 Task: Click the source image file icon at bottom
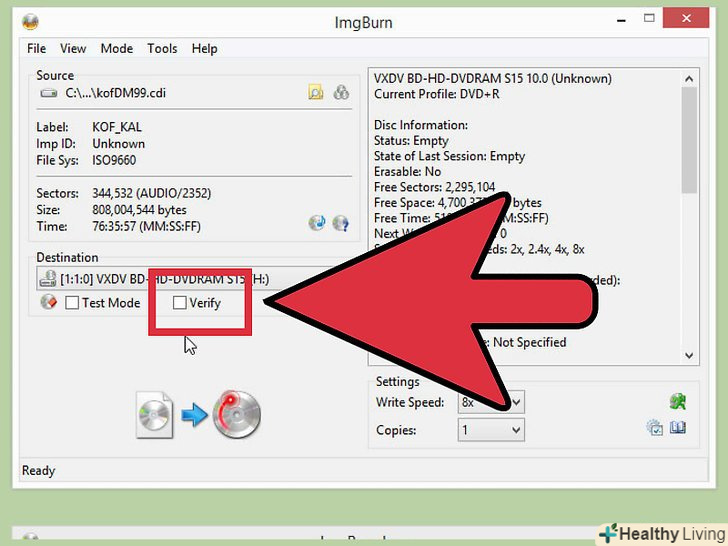(155, 415)
